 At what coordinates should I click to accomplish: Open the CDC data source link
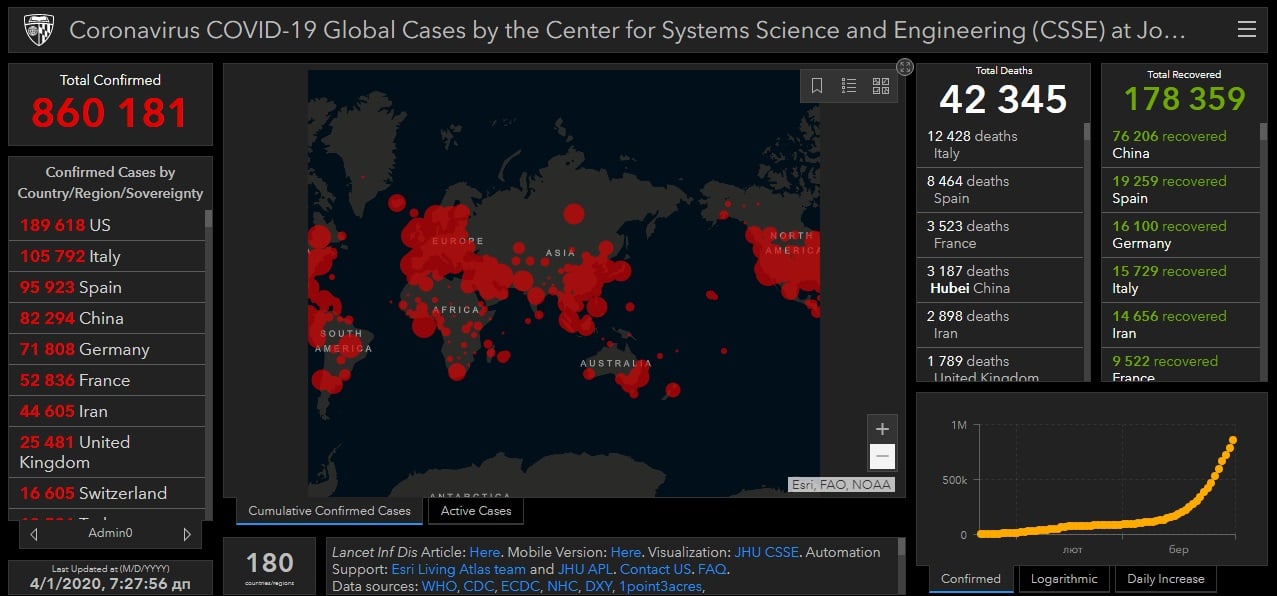(x=478, y=586)
